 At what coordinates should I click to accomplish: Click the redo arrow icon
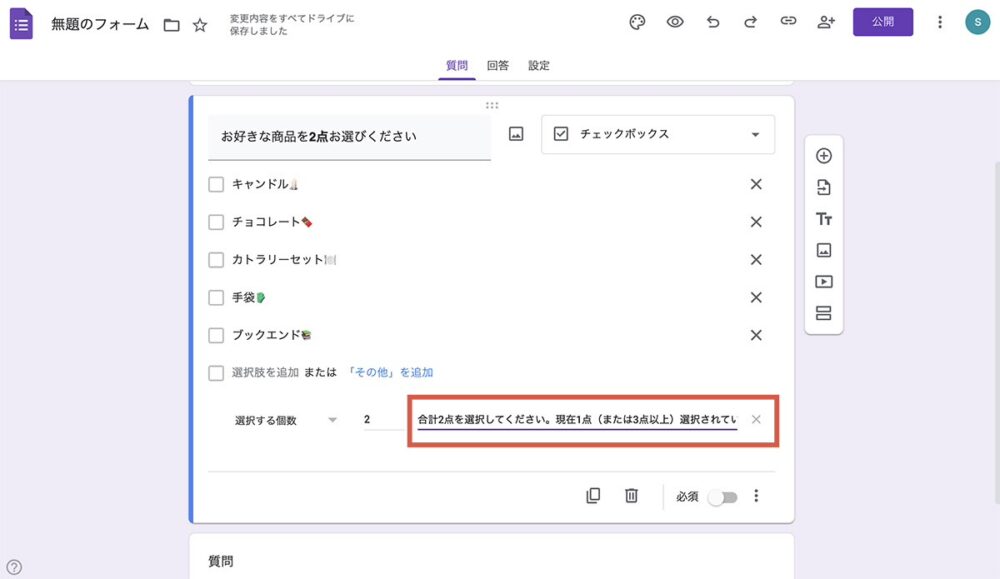pos(750,20)
